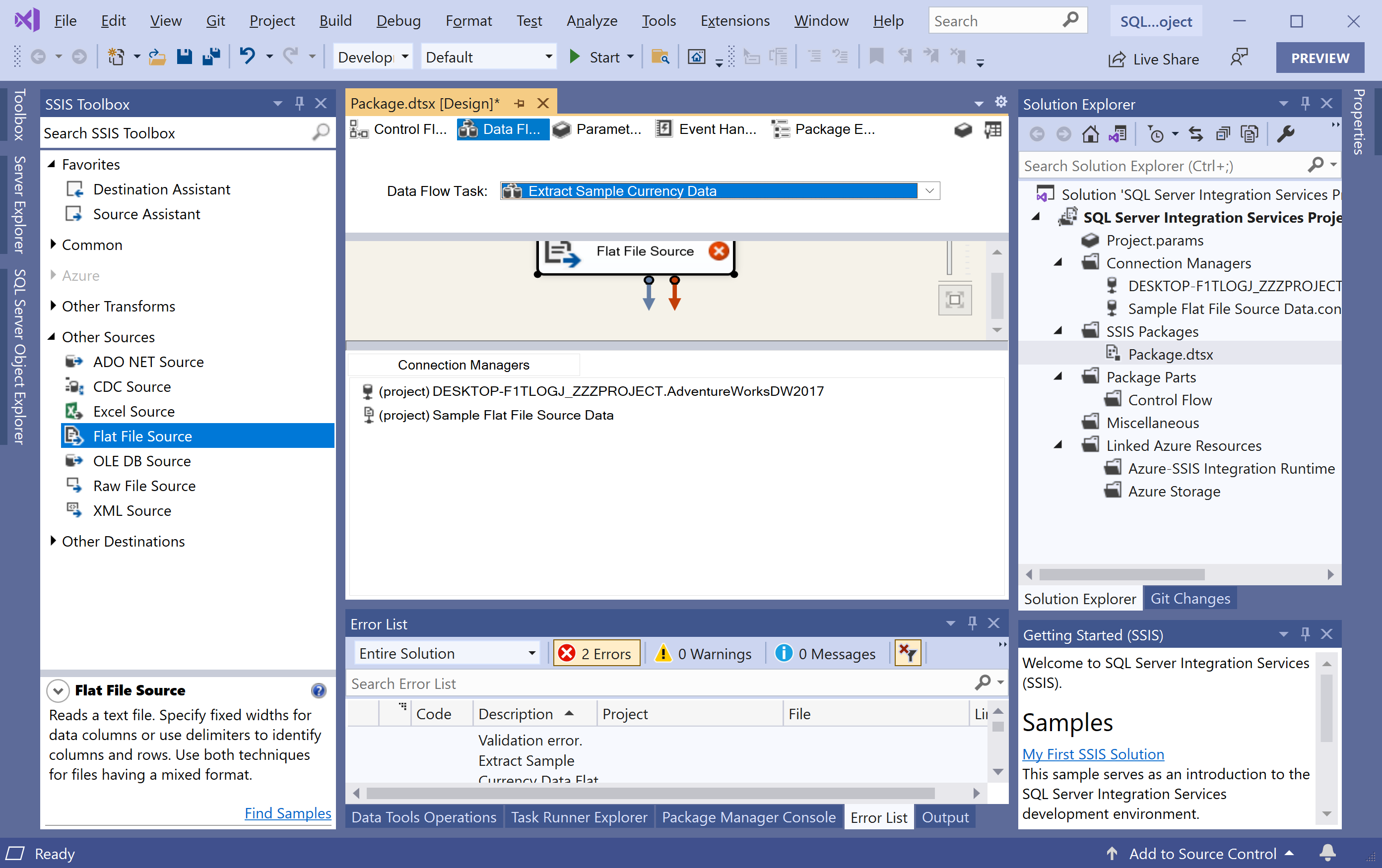Open the Extensions menu
The width and height of the screenshot is (1382, 868).
pyautogui.click(x=734, y=21)
